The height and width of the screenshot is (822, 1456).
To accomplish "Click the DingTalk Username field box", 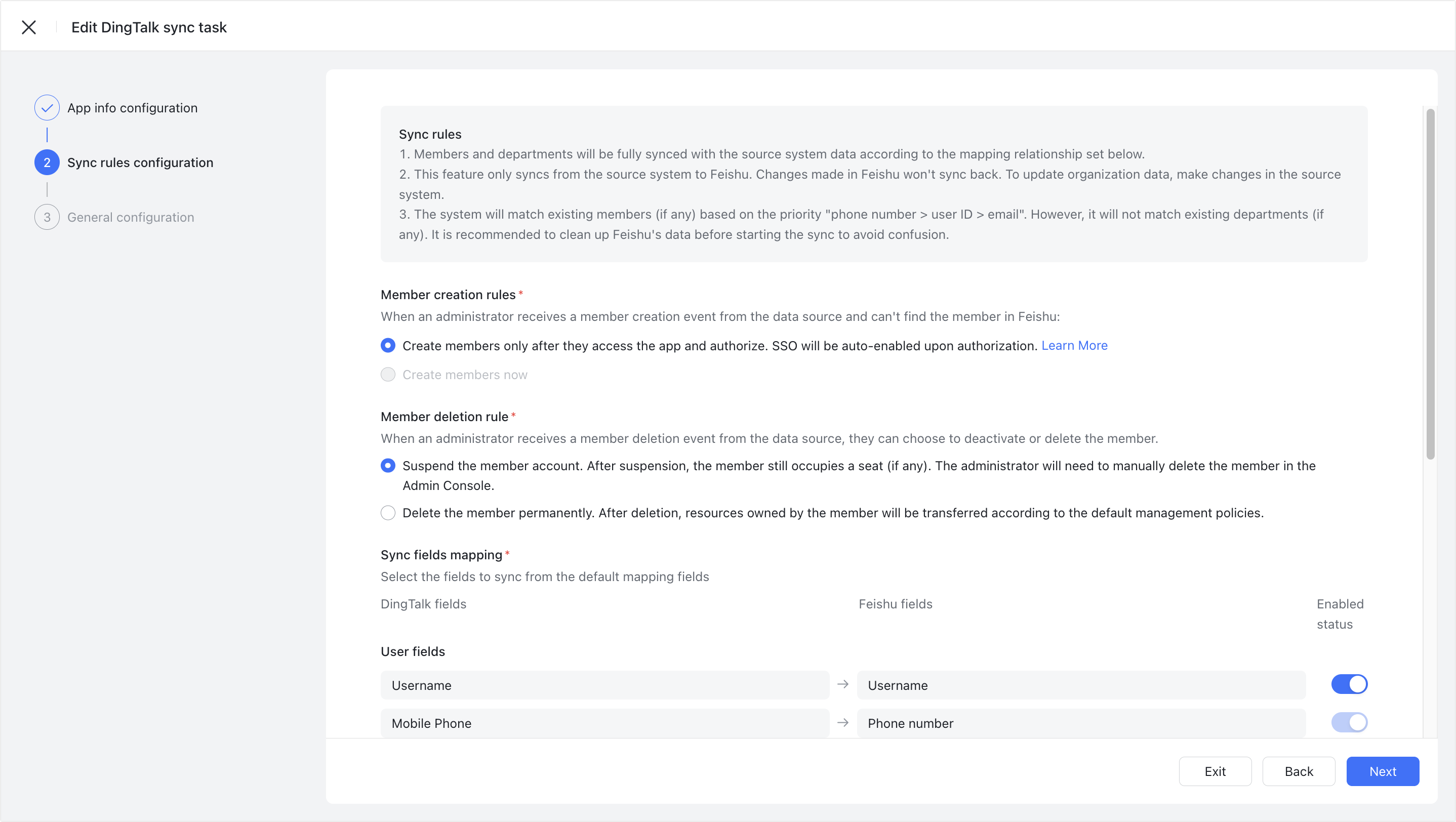I will [605, 685].
